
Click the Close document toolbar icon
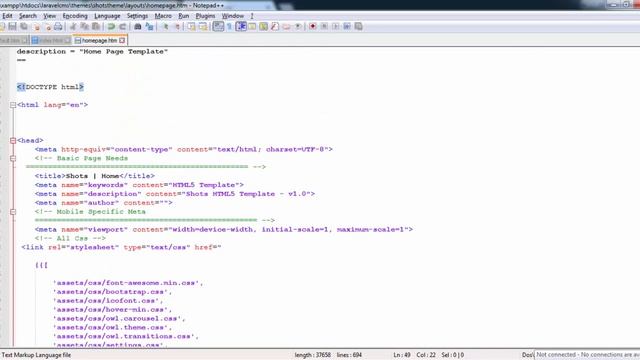(37, 27)
